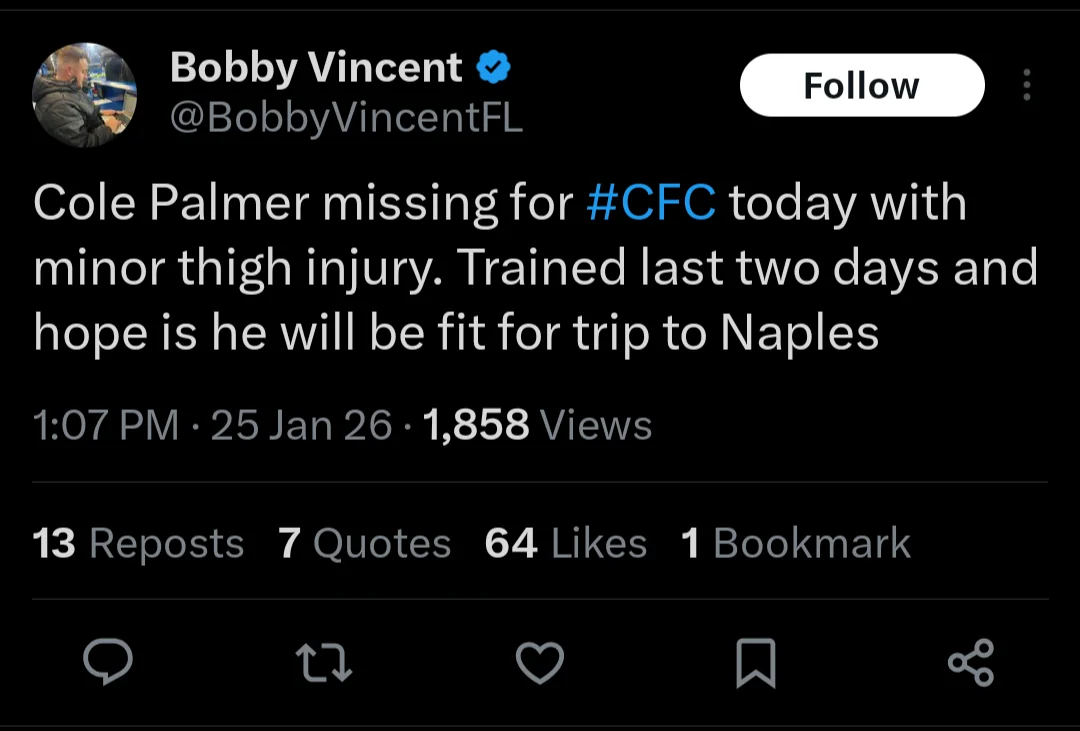
Task: Show who gave the 64 Likes
Action: coord(566,544)
